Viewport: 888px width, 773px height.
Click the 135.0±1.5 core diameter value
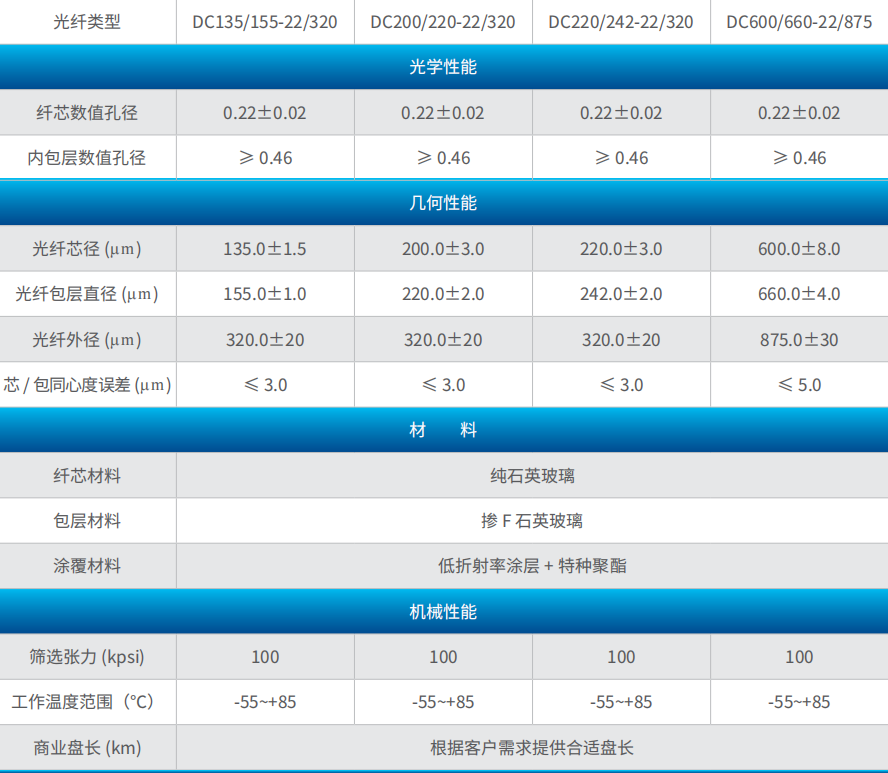[x=265, y=249]
